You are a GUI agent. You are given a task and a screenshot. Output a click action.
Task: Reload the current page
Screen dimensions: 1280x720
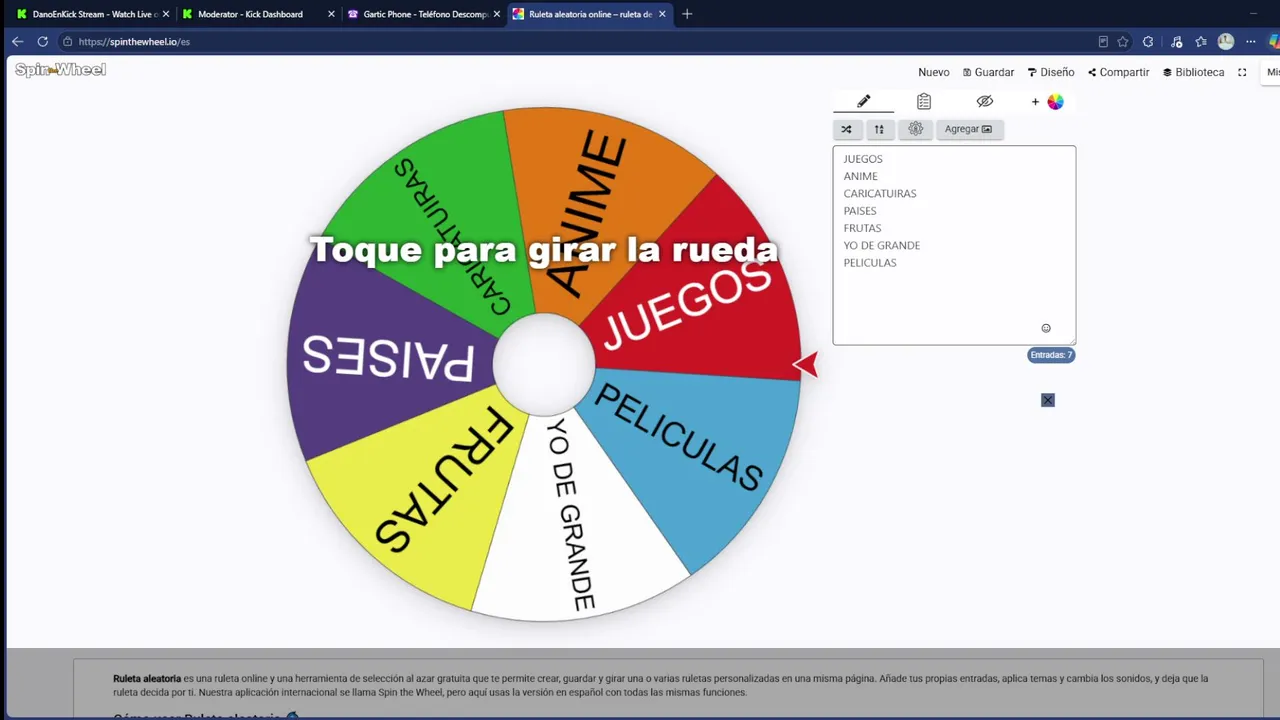pyautogui.click(x=42, y=42)
